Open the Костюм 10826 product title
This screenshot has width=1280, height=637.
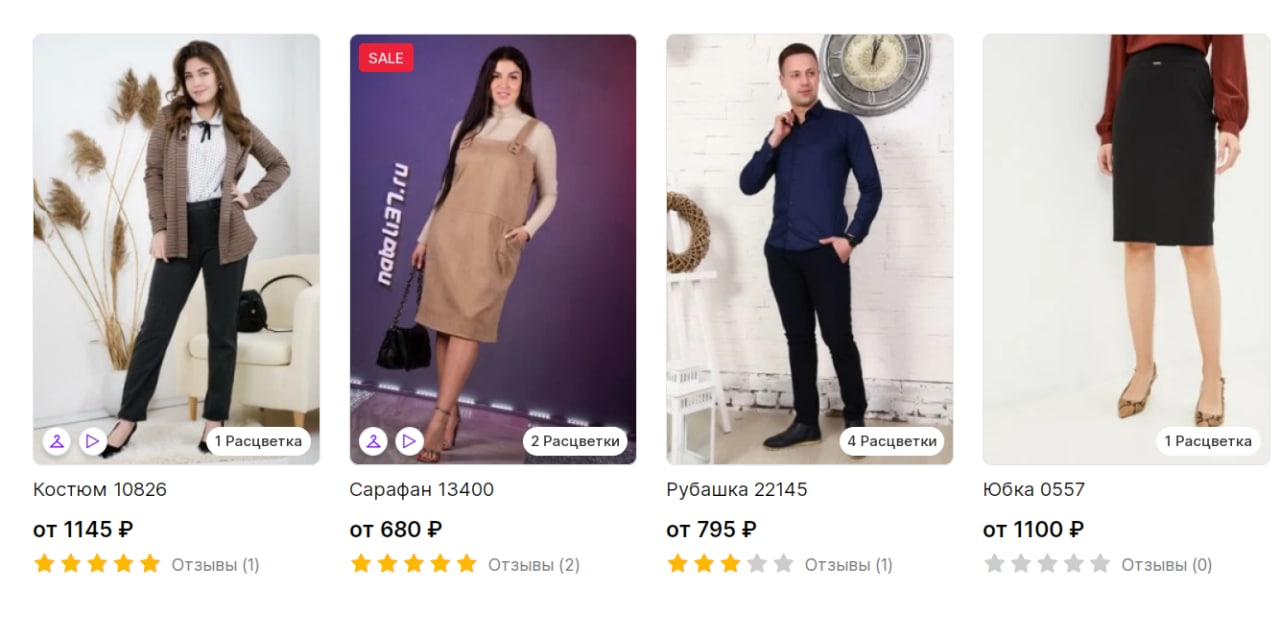100,490
